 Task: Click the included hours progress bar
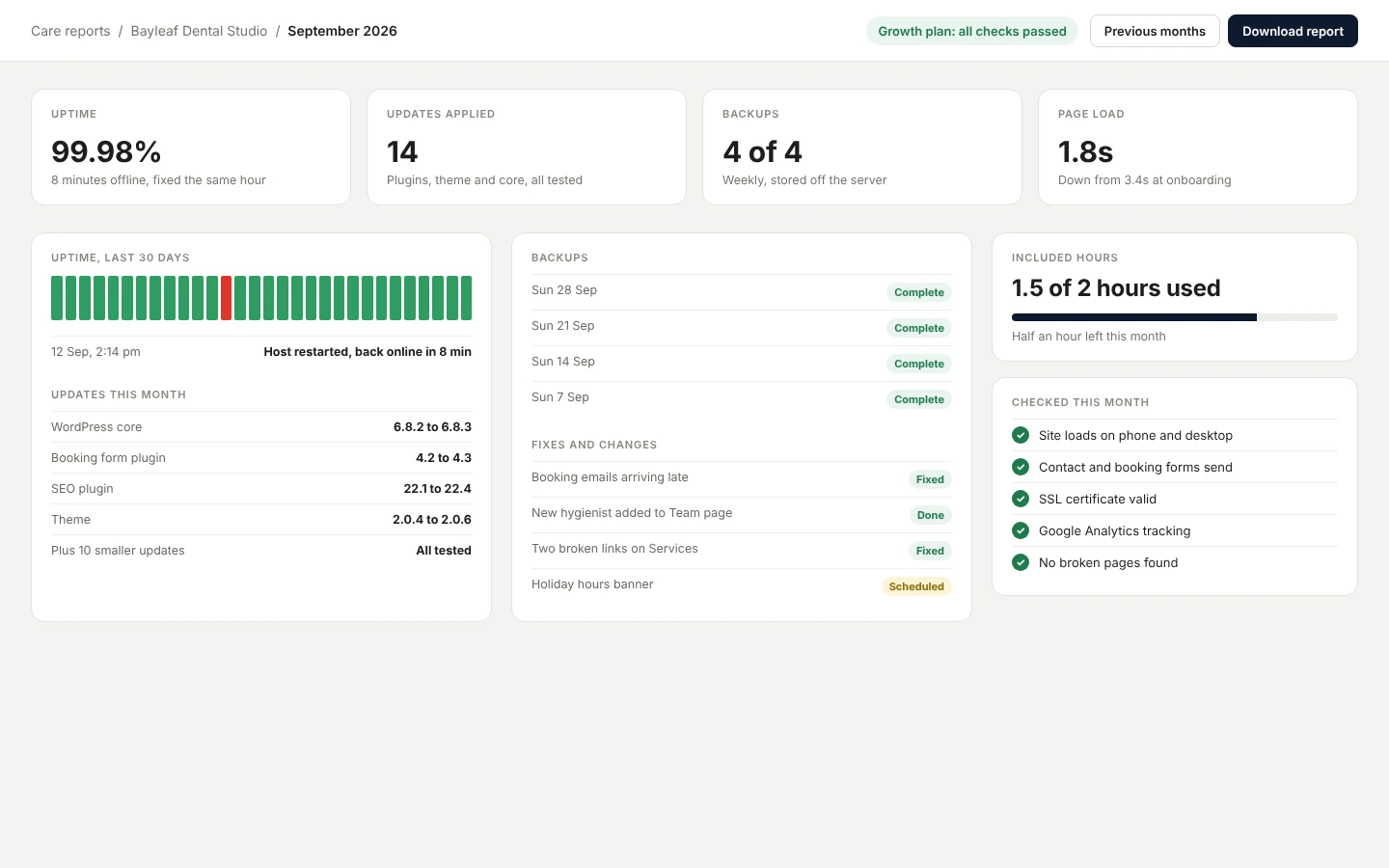pyautogui.click(x=1175, y=317)
